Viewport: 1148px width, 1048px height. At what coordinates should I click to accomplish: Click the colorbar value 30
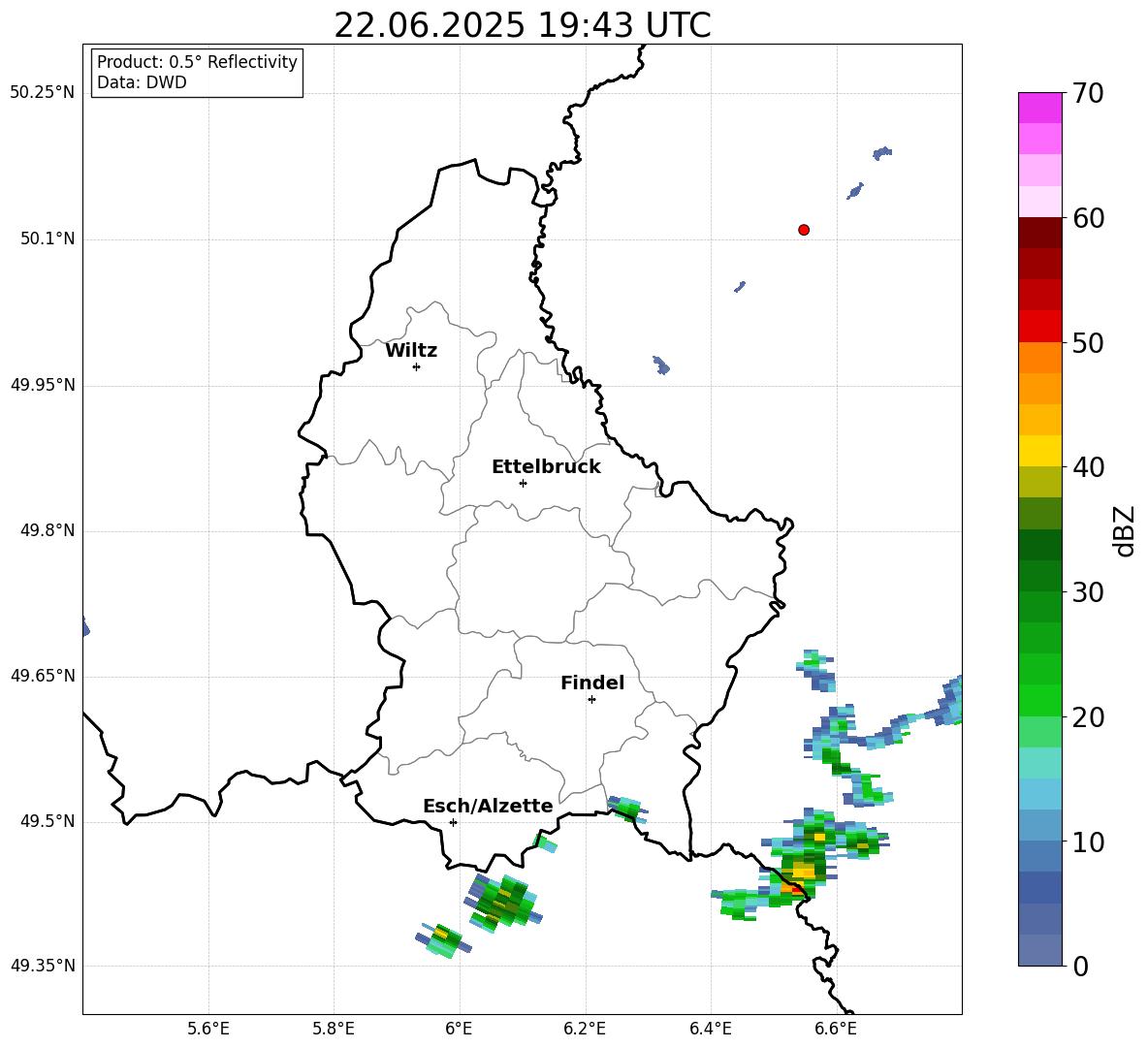tap(1088, 592)
